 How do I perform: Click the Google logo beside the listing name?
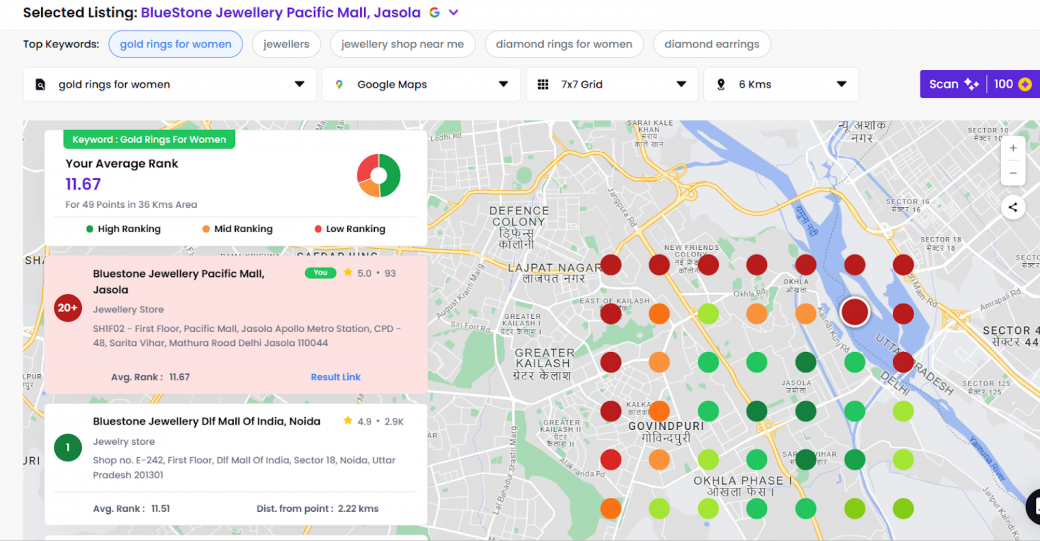[434, 13]
